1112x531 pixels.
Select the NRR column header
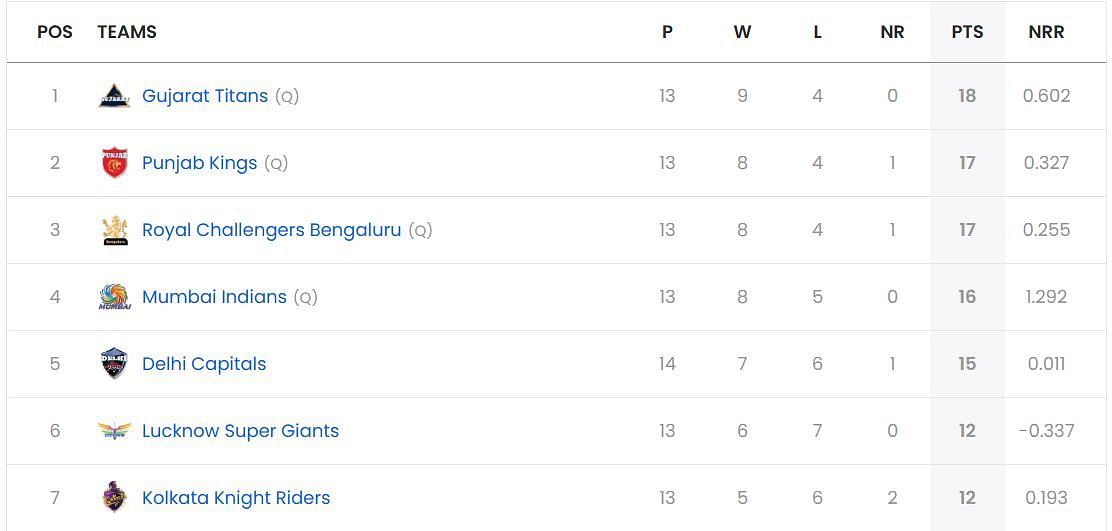(1046, 32)
